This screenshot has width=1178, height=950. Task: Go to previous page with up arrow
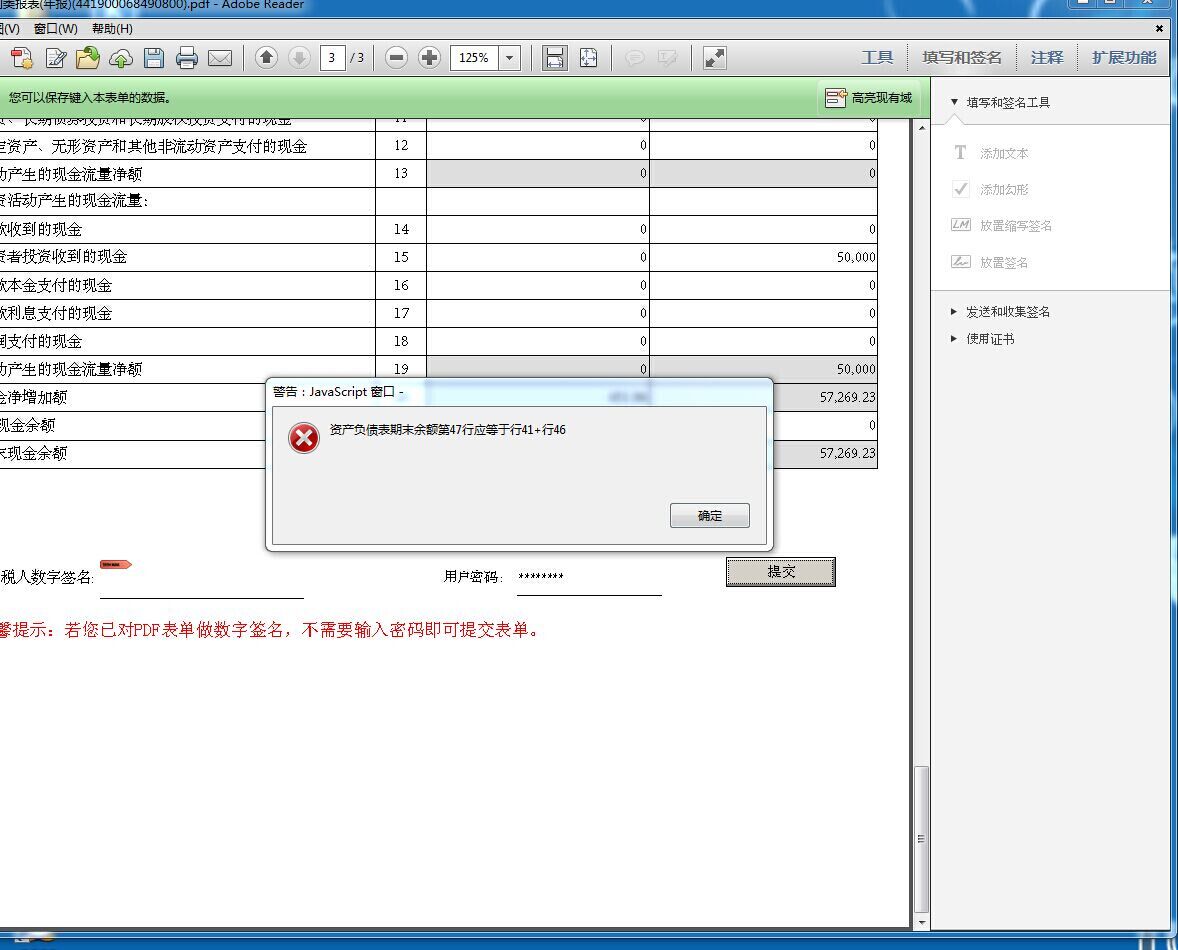(x=266, y=57)
